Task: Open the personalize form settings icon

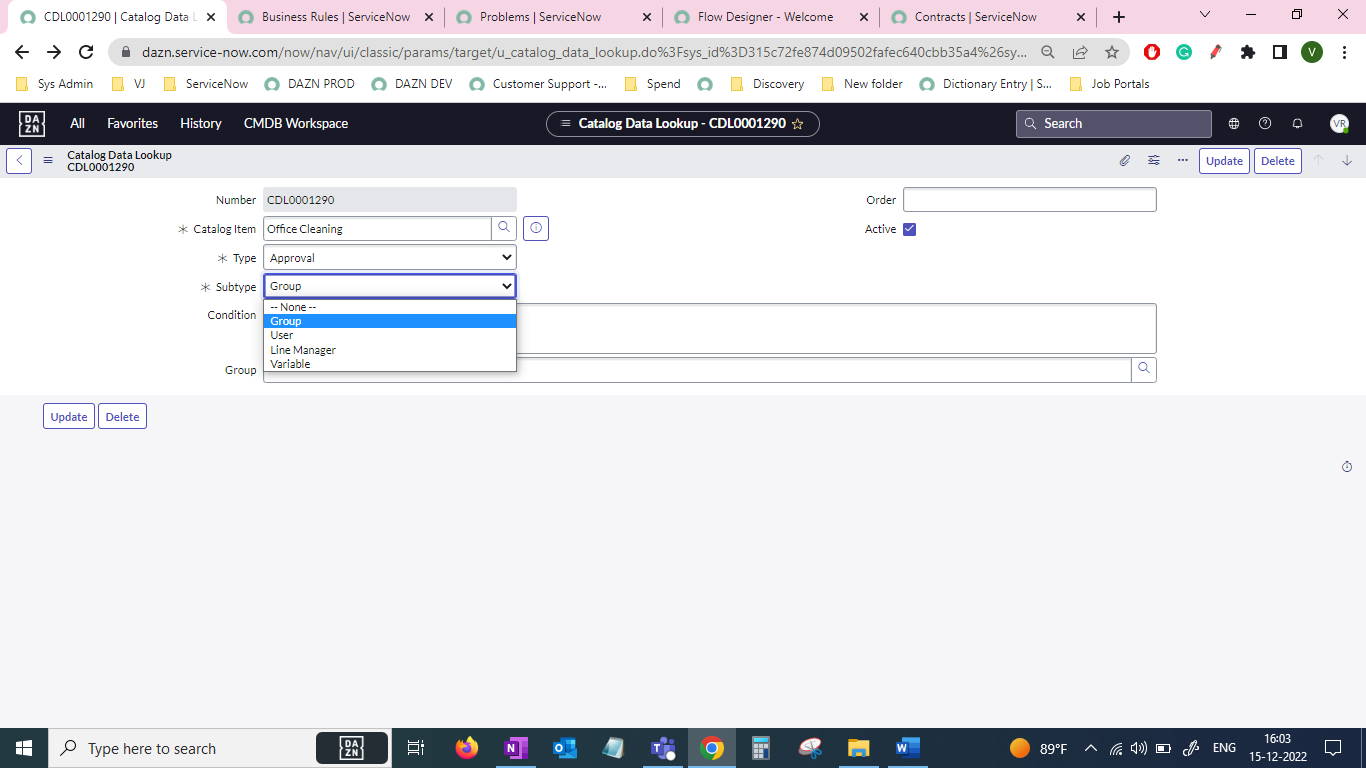Action: [1154, 161]
